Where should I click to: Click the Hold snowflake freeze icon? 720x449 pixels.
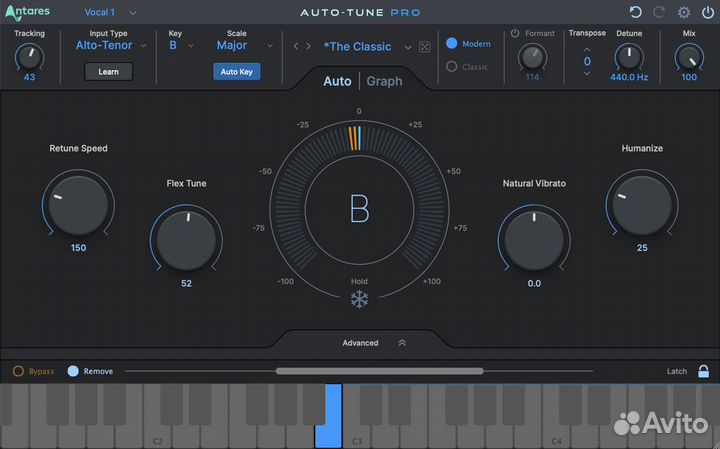point(360,299)
